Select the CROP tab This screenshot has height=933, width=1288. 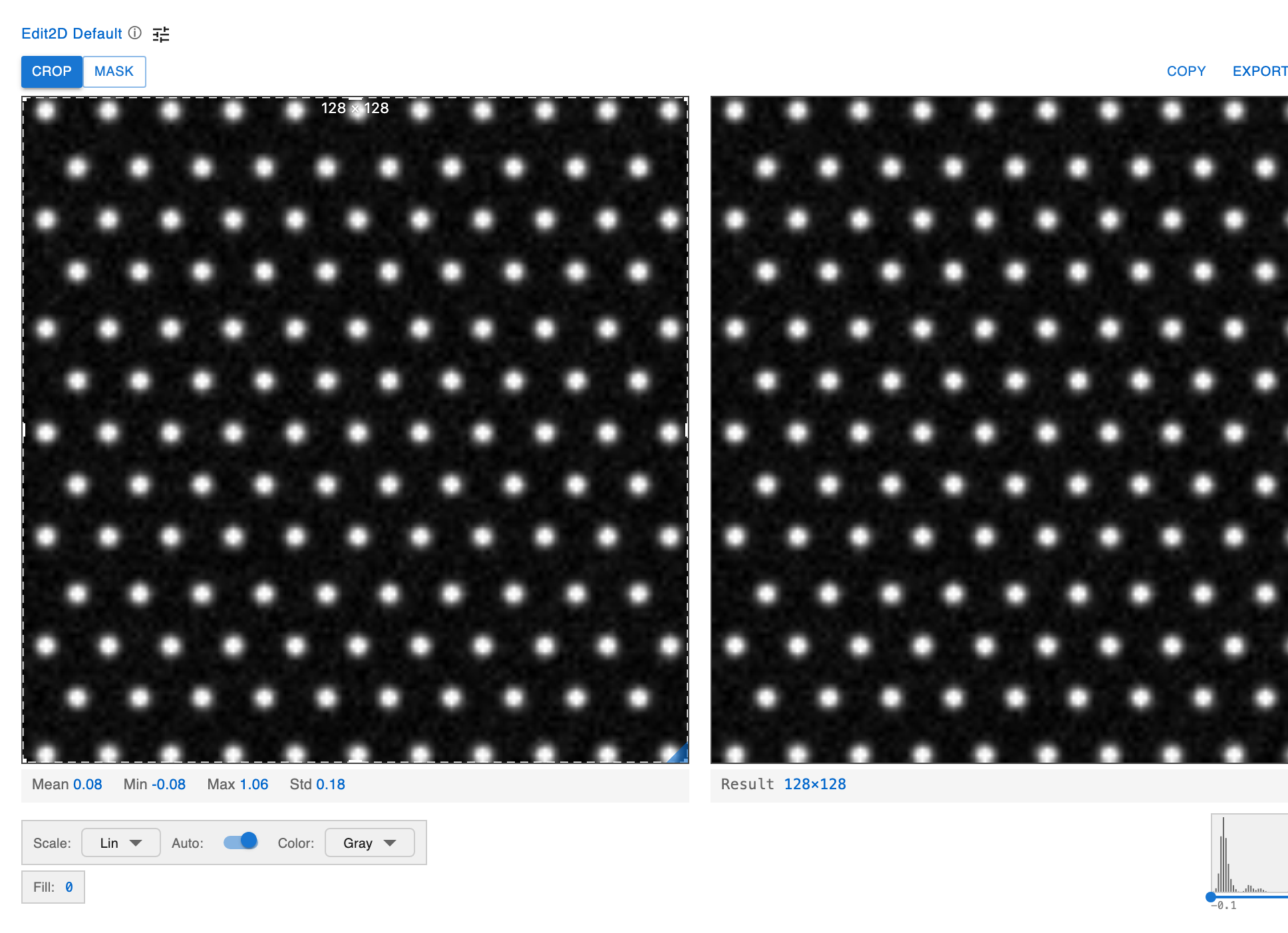51,71
